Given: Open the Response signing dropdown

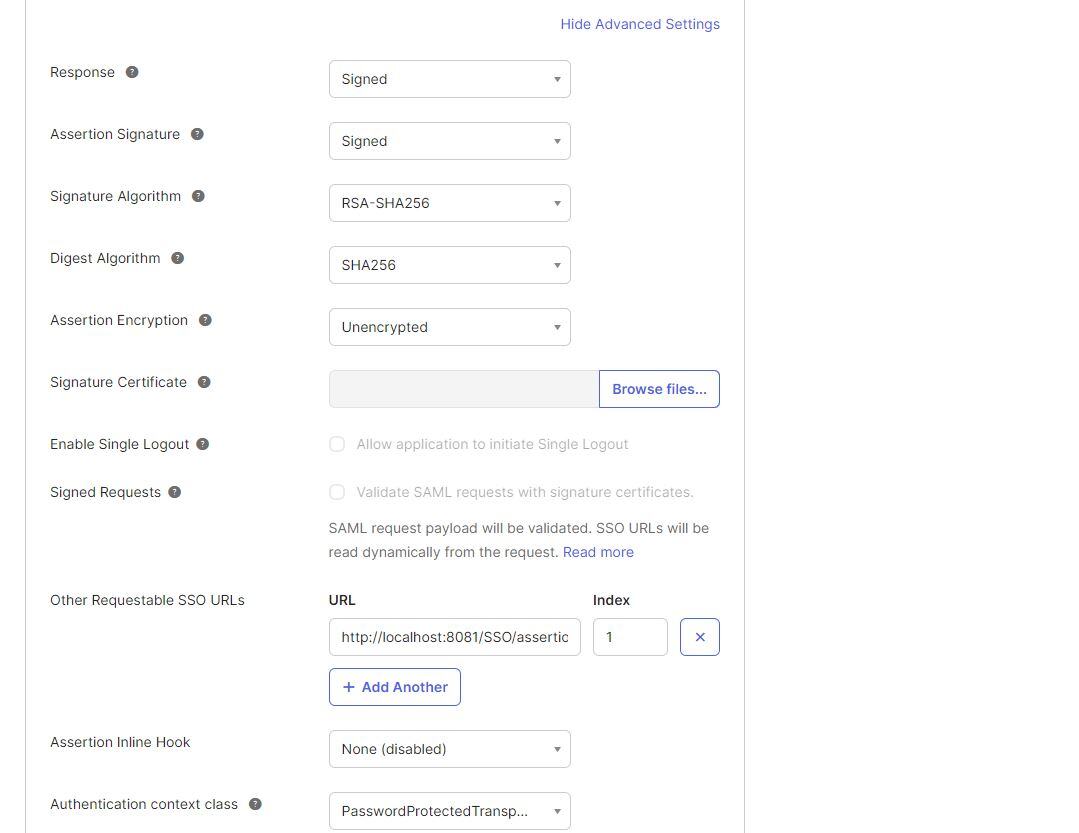Looking at the screenshot, I should [x=449, y=79].
